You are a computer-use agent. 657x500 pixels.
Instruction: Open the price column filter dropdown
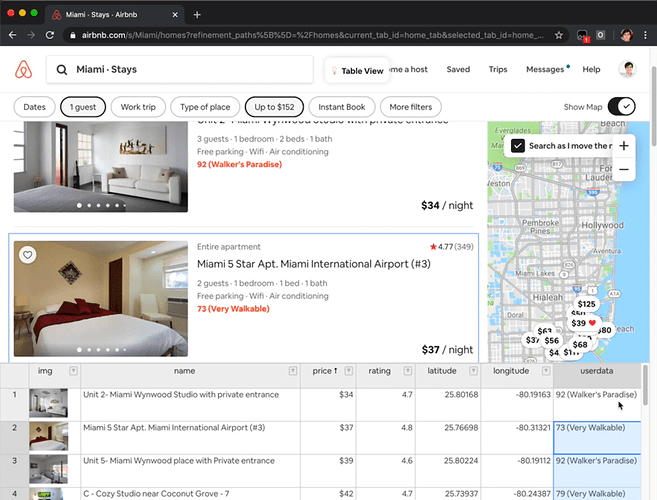pos(349,371)
